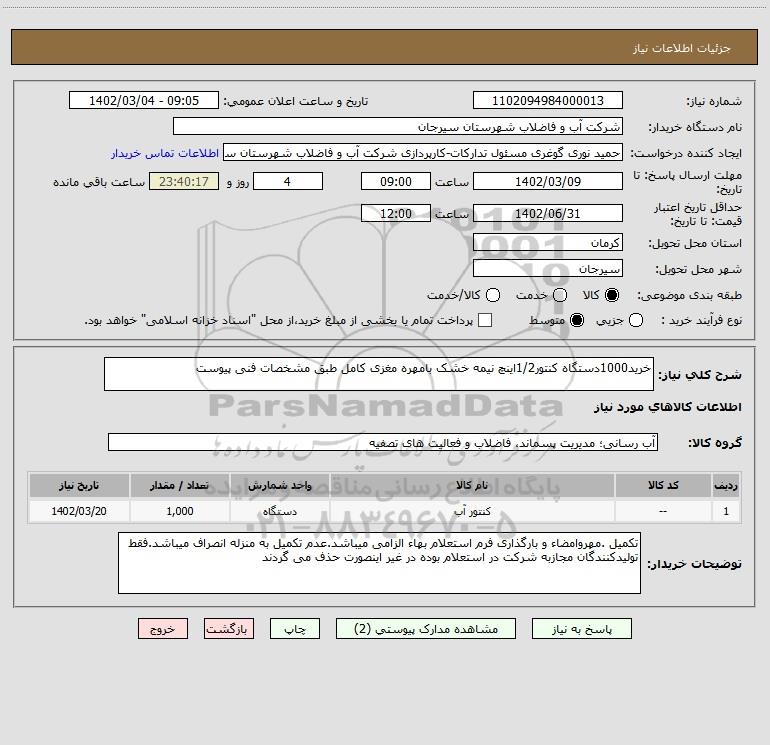Click the کنتور آب table cell
Viewport: 770px width, 745px height.
[472, 511]
